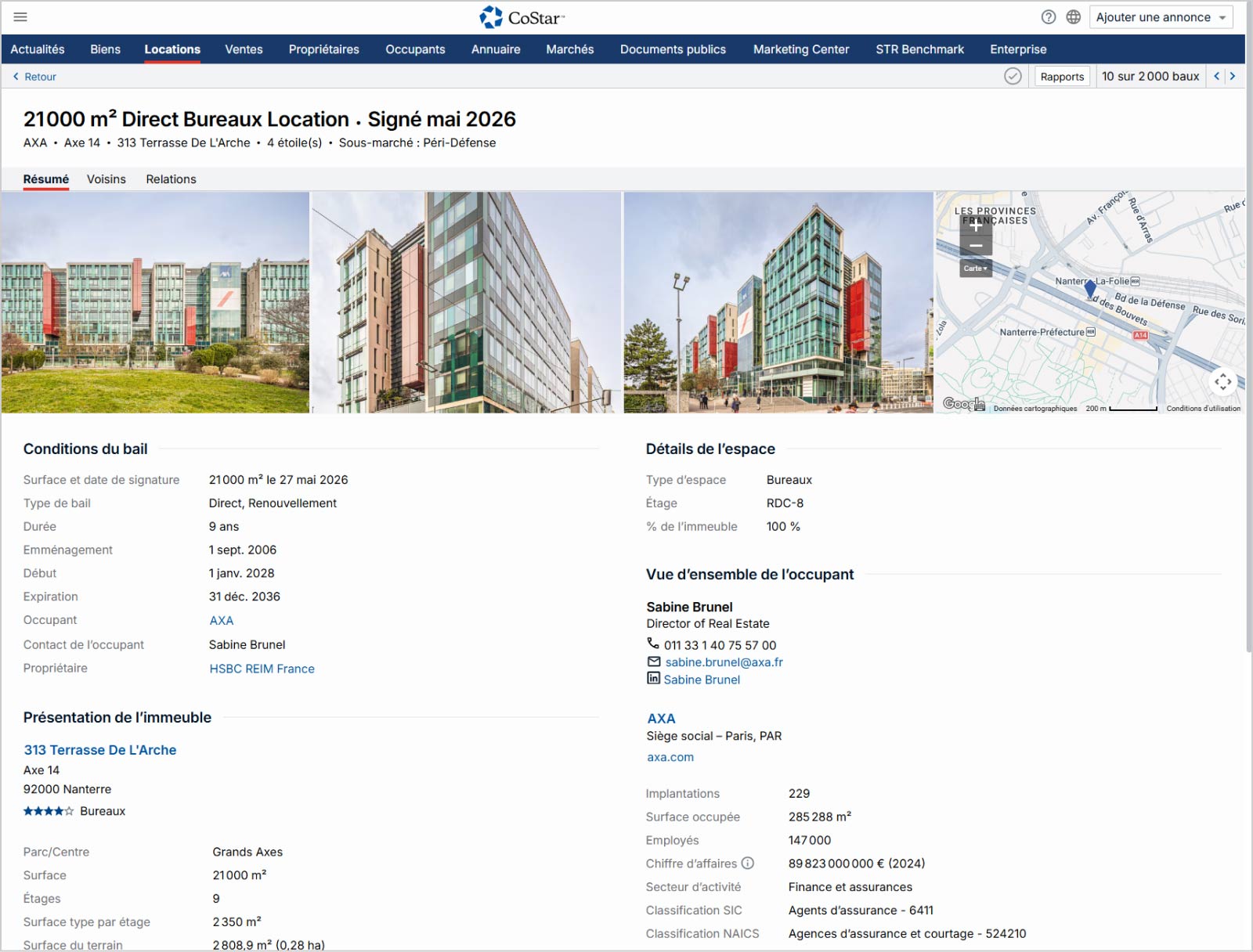Viewport: 1253px width, 952px height.
Task: Switch to the Relations tab
Action: pos(171,179)
